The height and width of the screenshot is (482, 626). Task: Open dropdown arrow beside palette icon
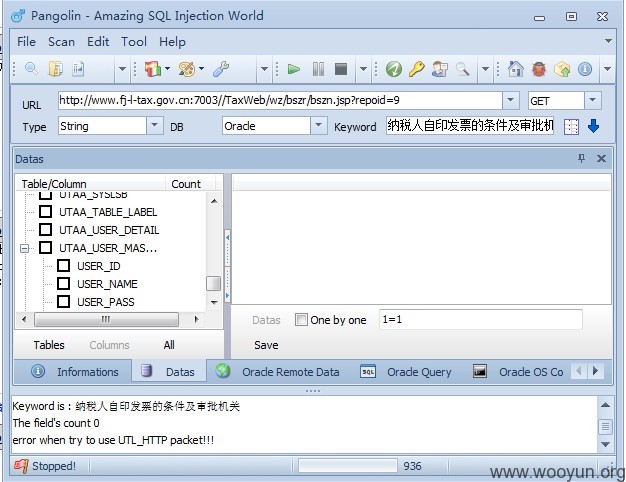pyautogui.click(x=201, y=69)
